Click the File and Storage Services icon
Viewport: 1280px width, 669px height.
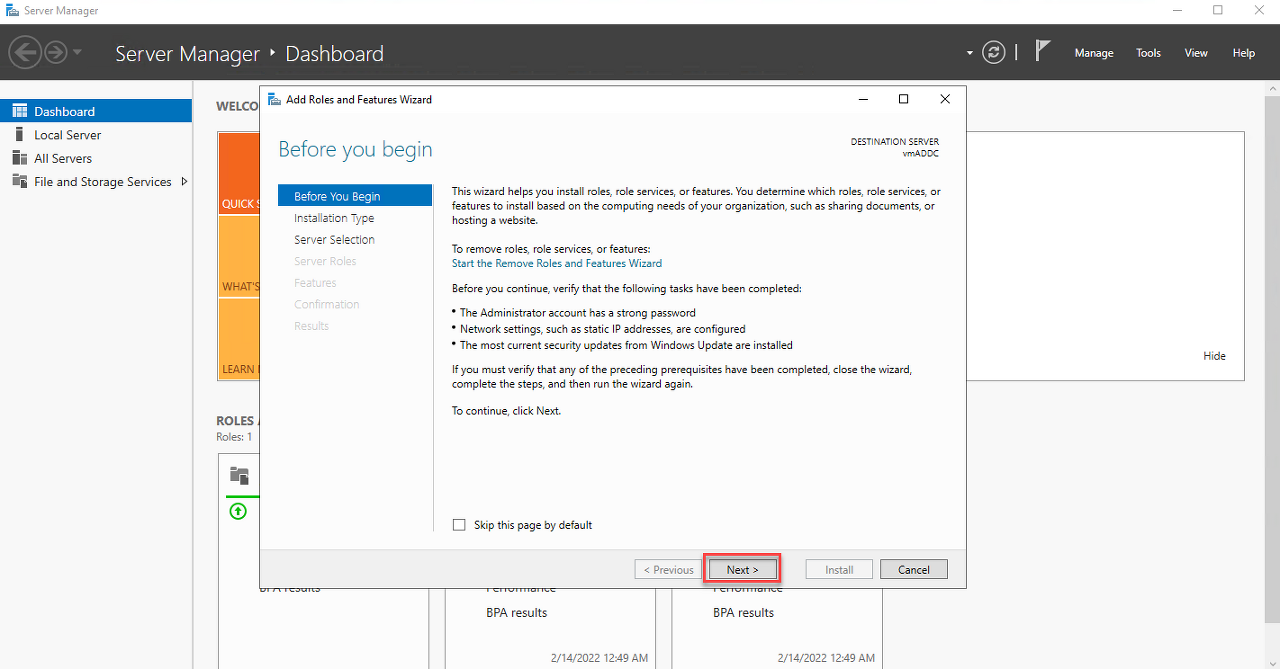(19, 181)
